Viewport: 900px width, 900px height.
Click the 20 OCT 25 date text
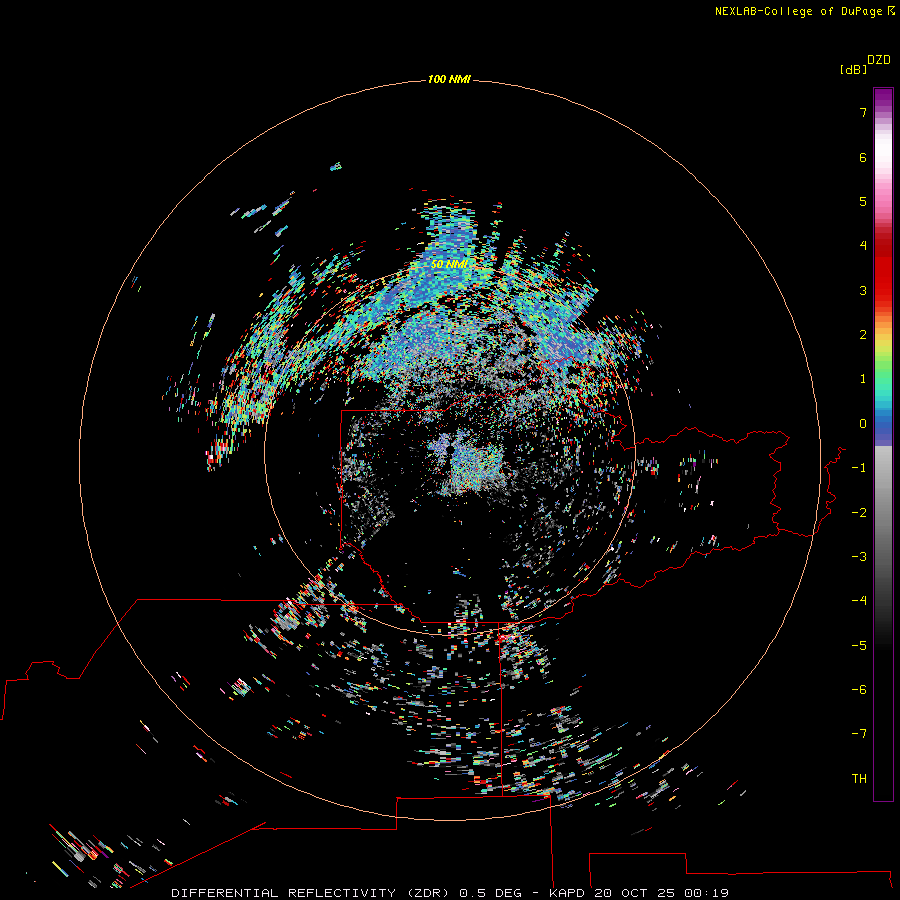(x=634, y=893)
